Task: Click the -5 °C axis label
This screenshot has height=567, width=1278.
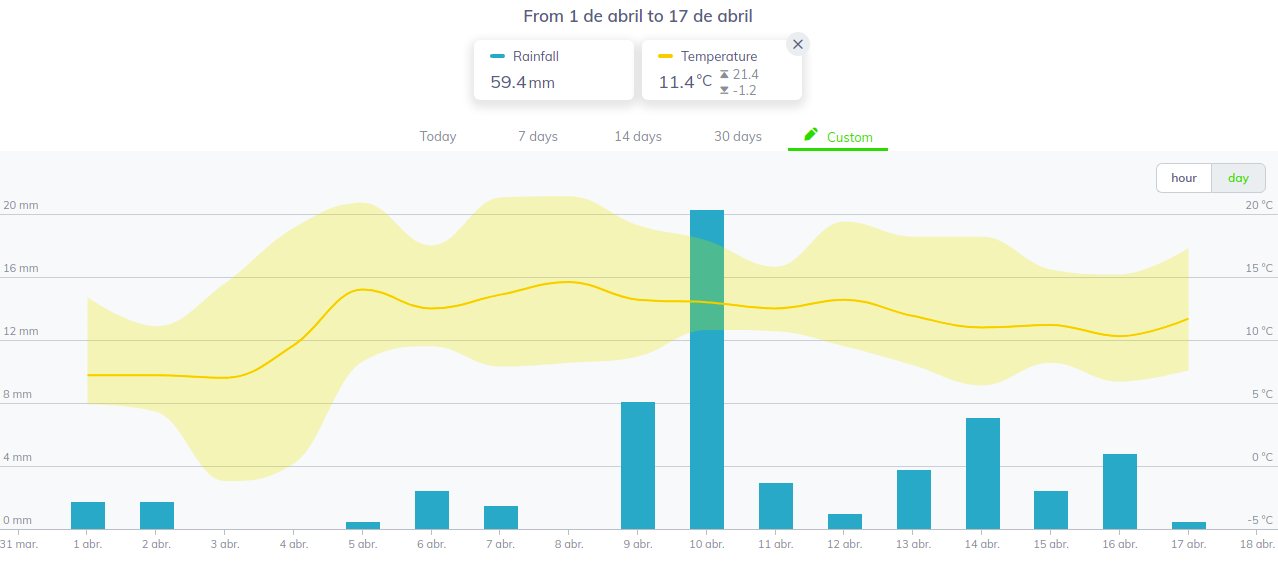Action: tap(1260, 520)
